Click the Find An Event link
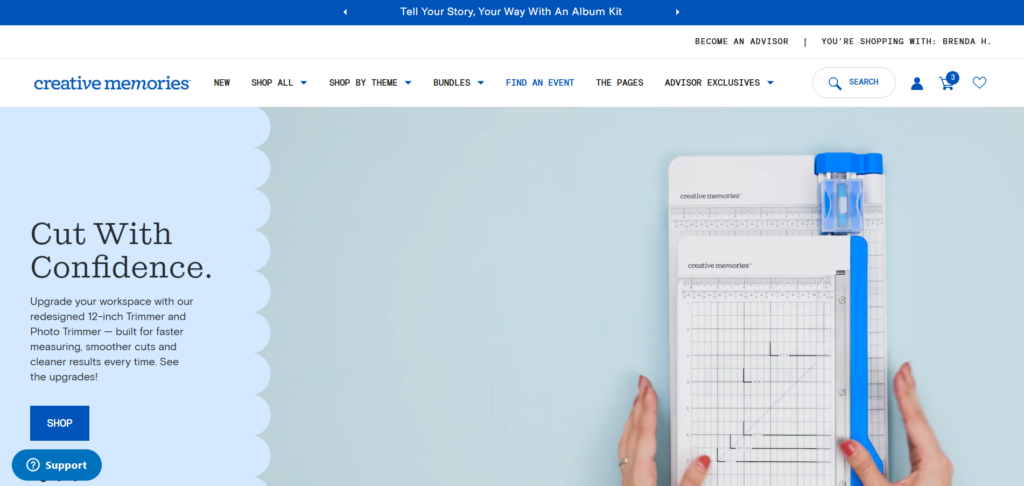The width and height of the screenshot is (1024, 486). 540,83
